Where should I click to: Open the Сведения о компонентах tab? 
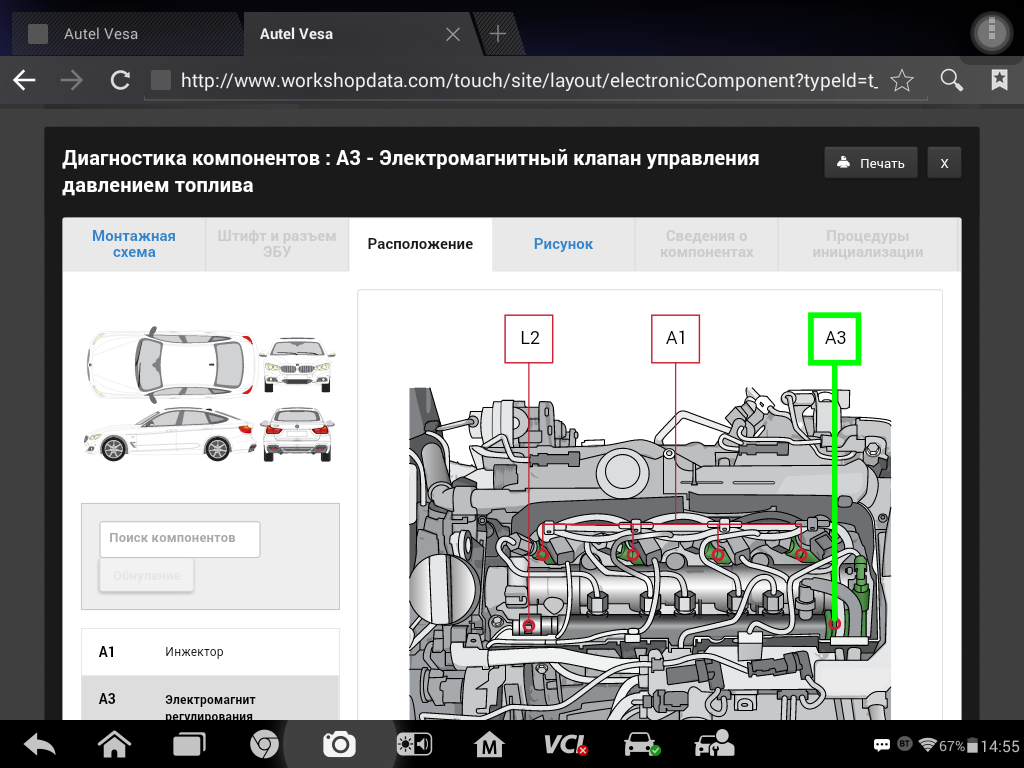click(707, 244)
